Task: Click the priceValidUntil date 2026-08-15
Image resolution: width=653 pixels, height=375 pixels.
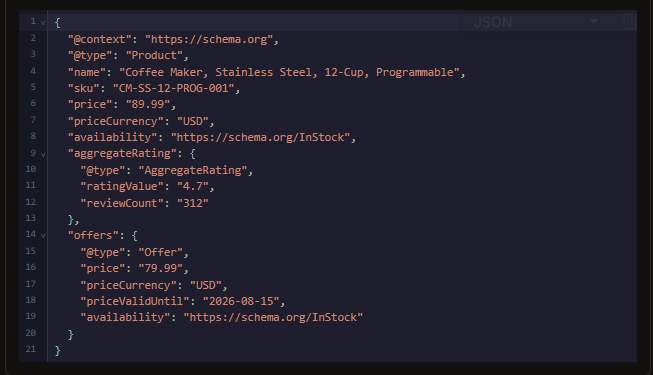Action: 241,301
